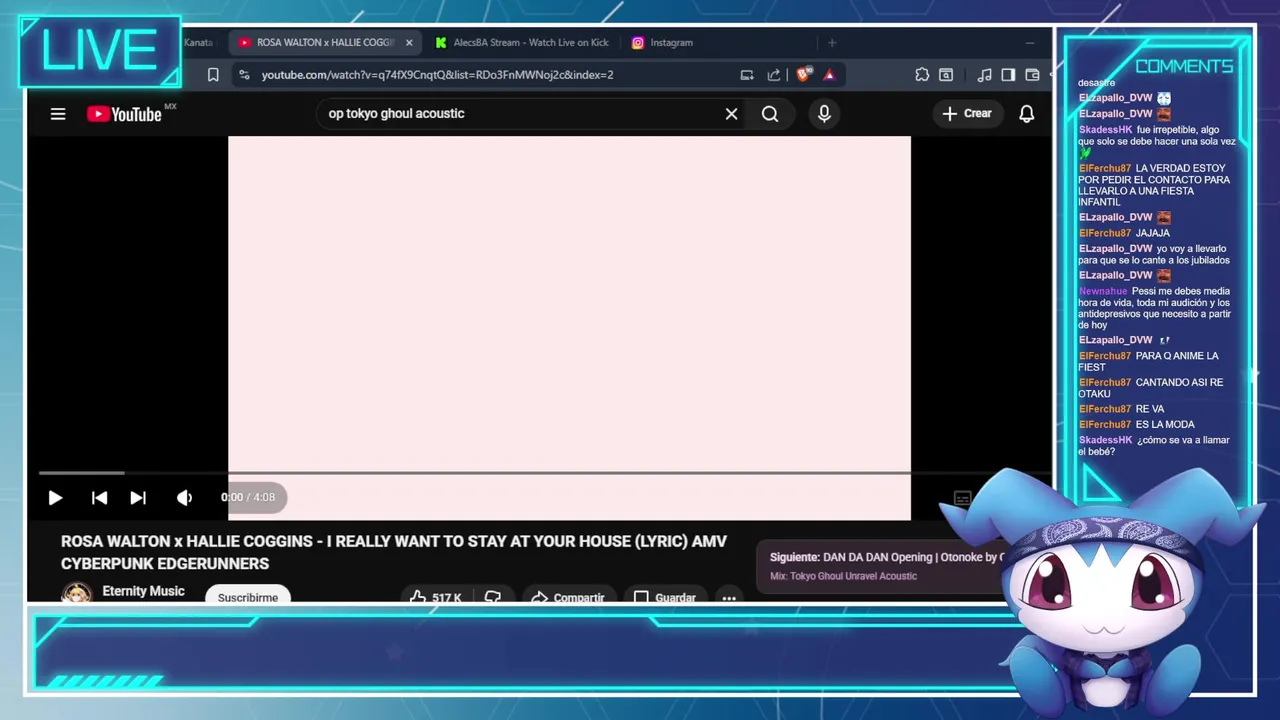Viewport: 1280px width, 720px height.
Task: Switch to the Instagram tab
Action: 662,43
